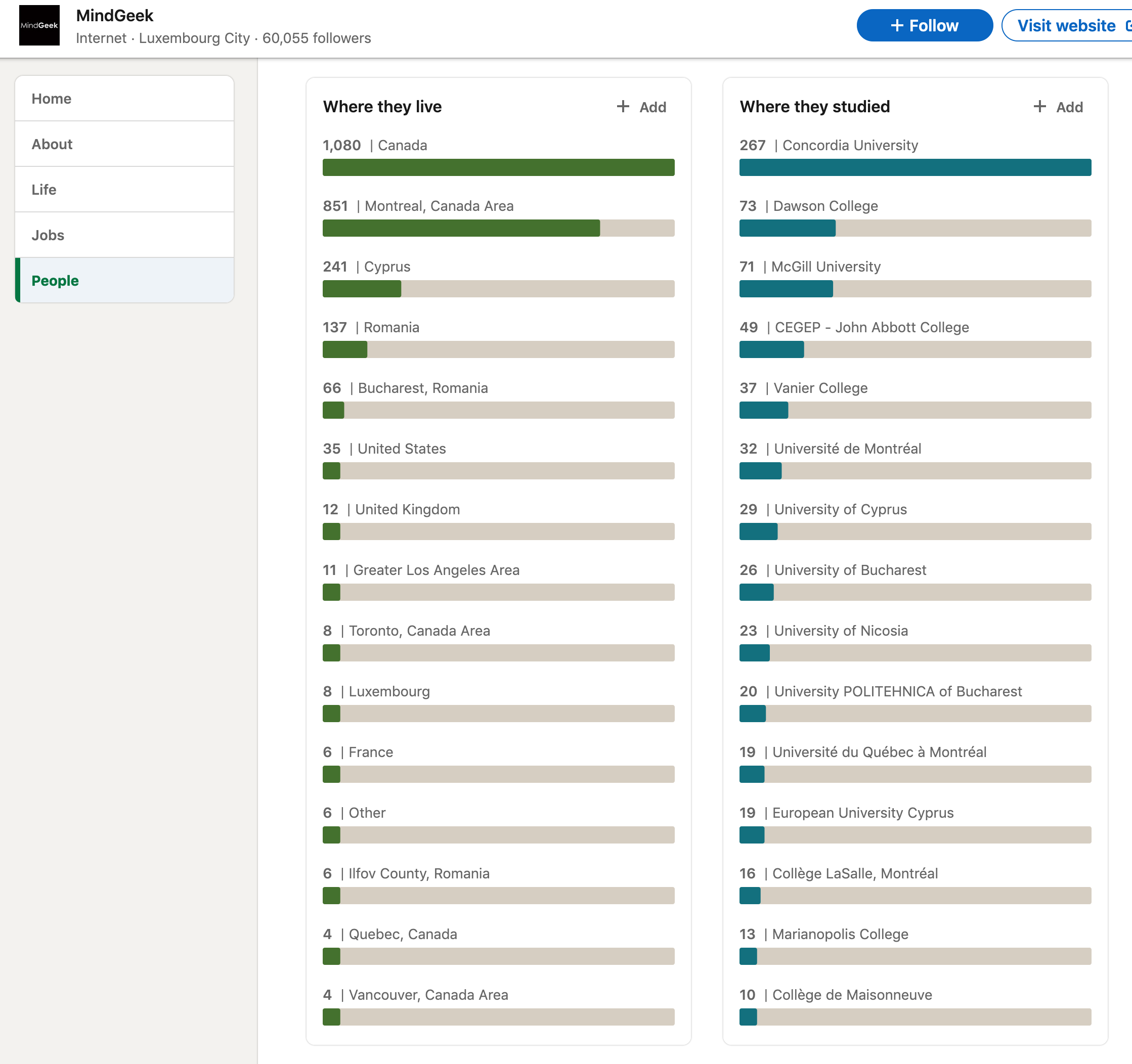Open the Jobs tab
1132x1064 pixels.
point(124,235)
